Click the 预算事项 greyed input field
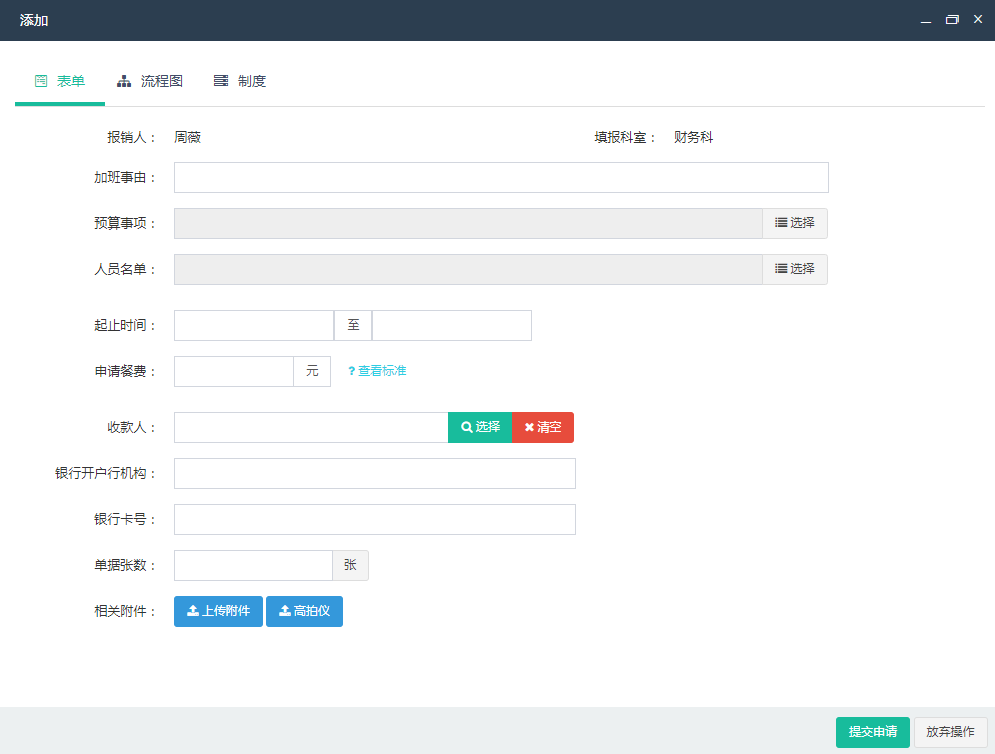995x754 pixels. click(x=468, y=223)
